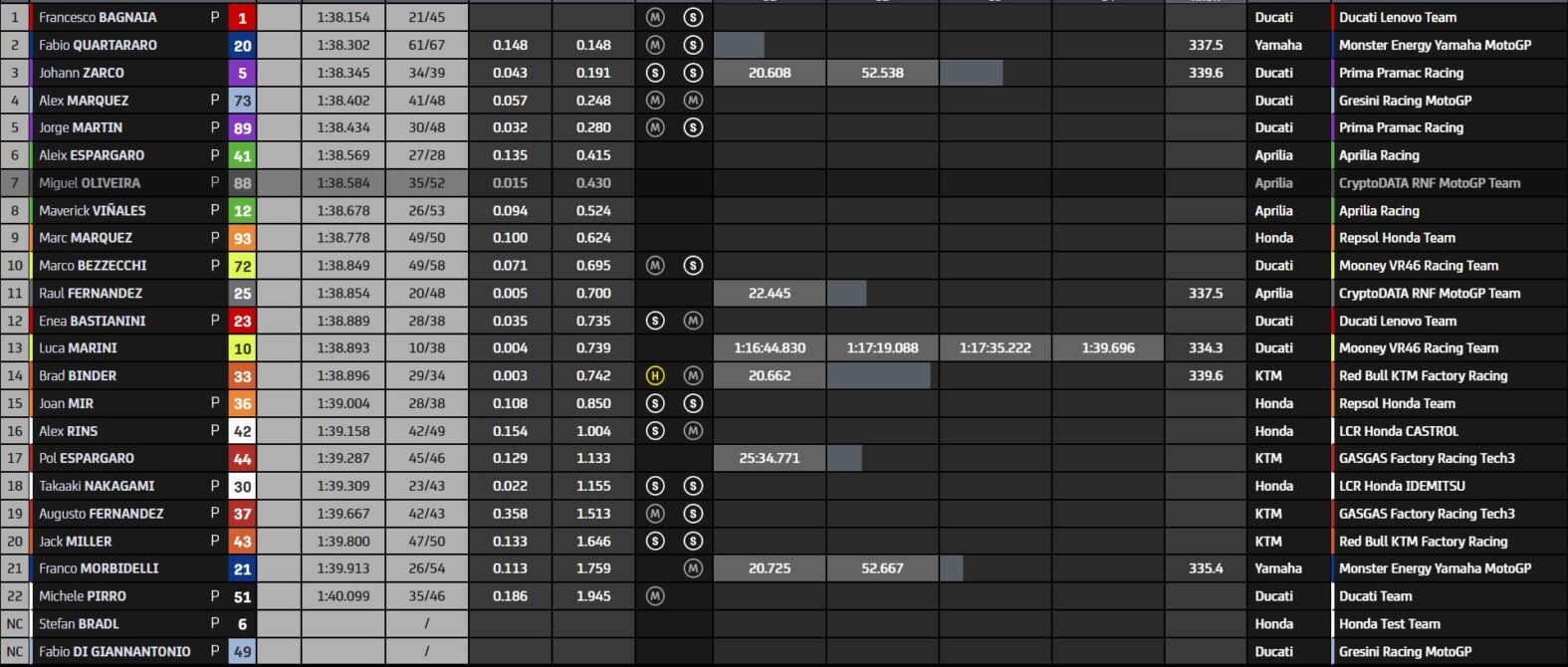Image resolution: width=1568 pixels, height=667 pixels.
Task: Click the LCR Honda CASTROL team name
Action: tap(1399, 431)
